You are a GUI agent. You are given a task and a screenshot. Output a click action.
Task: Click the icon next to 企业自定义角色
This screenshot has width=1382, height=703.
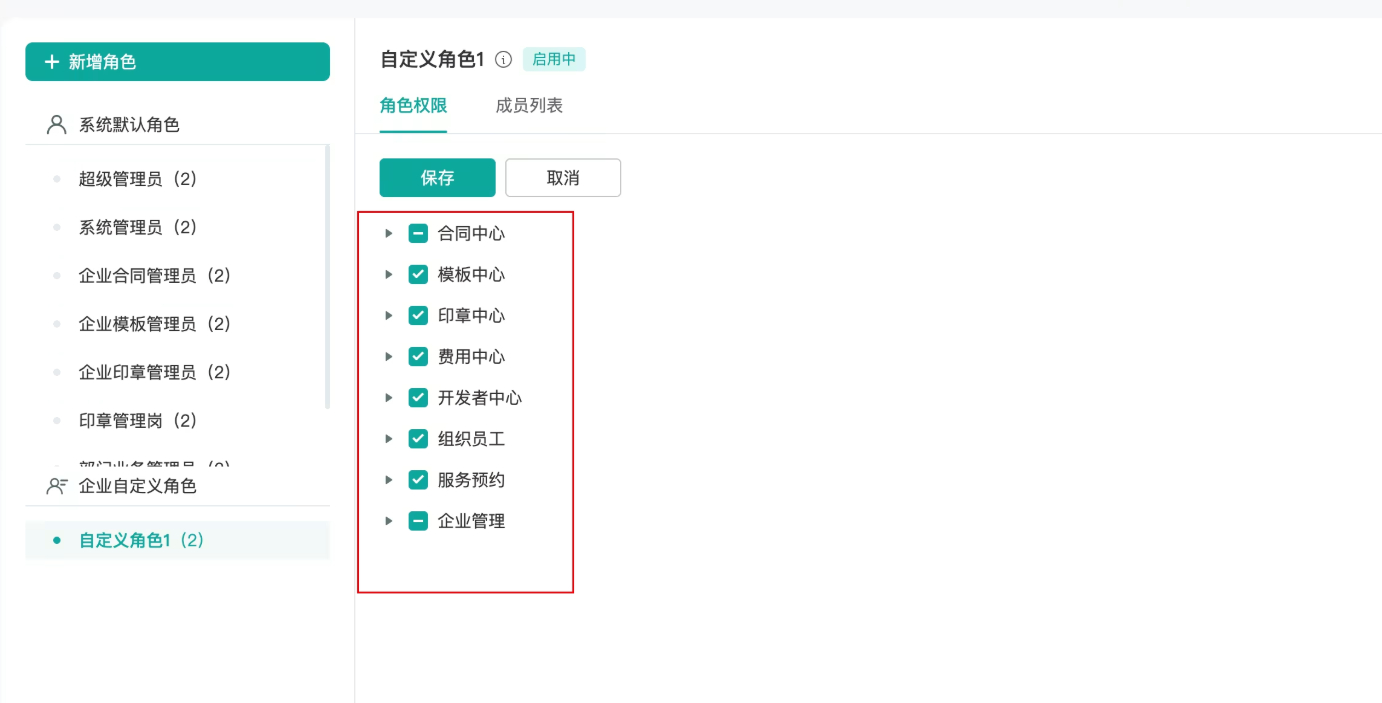57,486
